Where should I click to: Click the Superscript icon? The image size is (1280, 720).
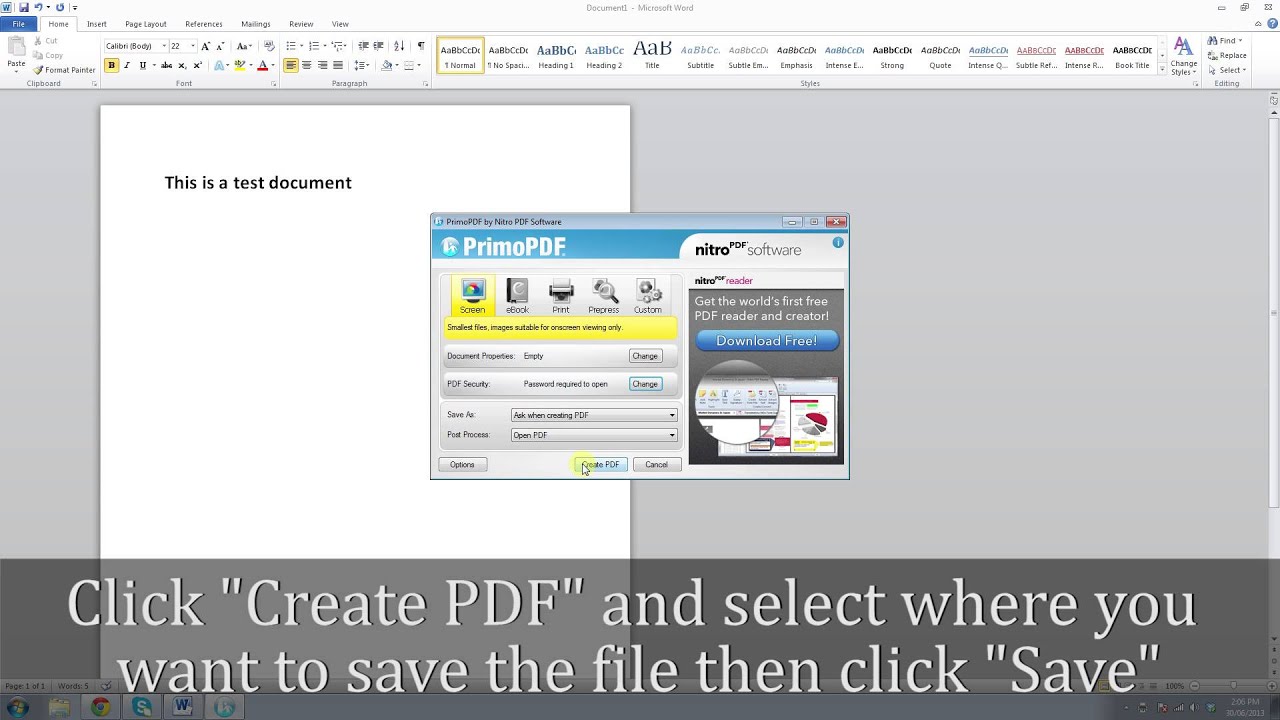(x=197, y=65)
